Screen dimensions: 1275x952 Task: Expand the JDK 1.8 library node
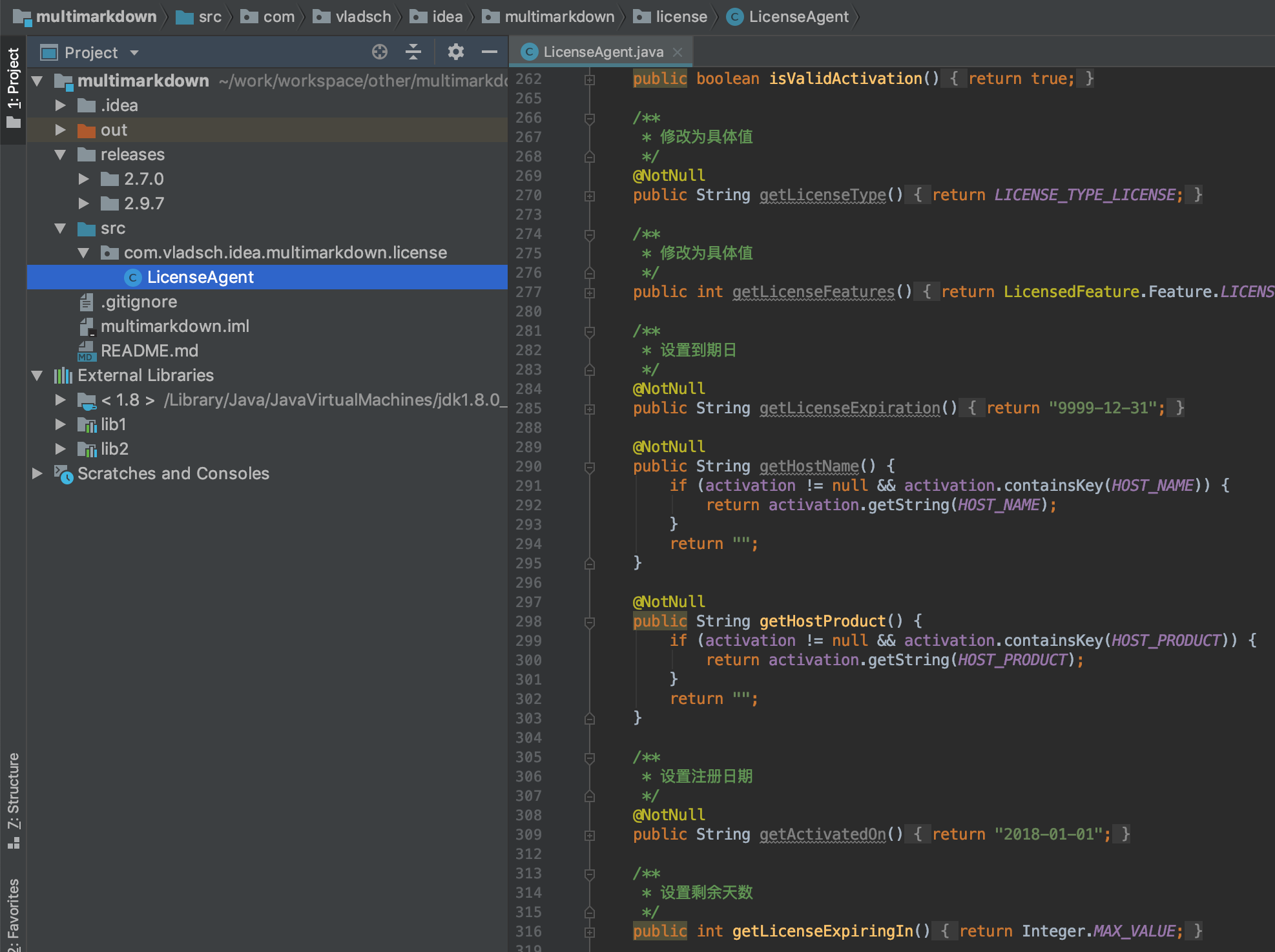(x=61, y=400)
